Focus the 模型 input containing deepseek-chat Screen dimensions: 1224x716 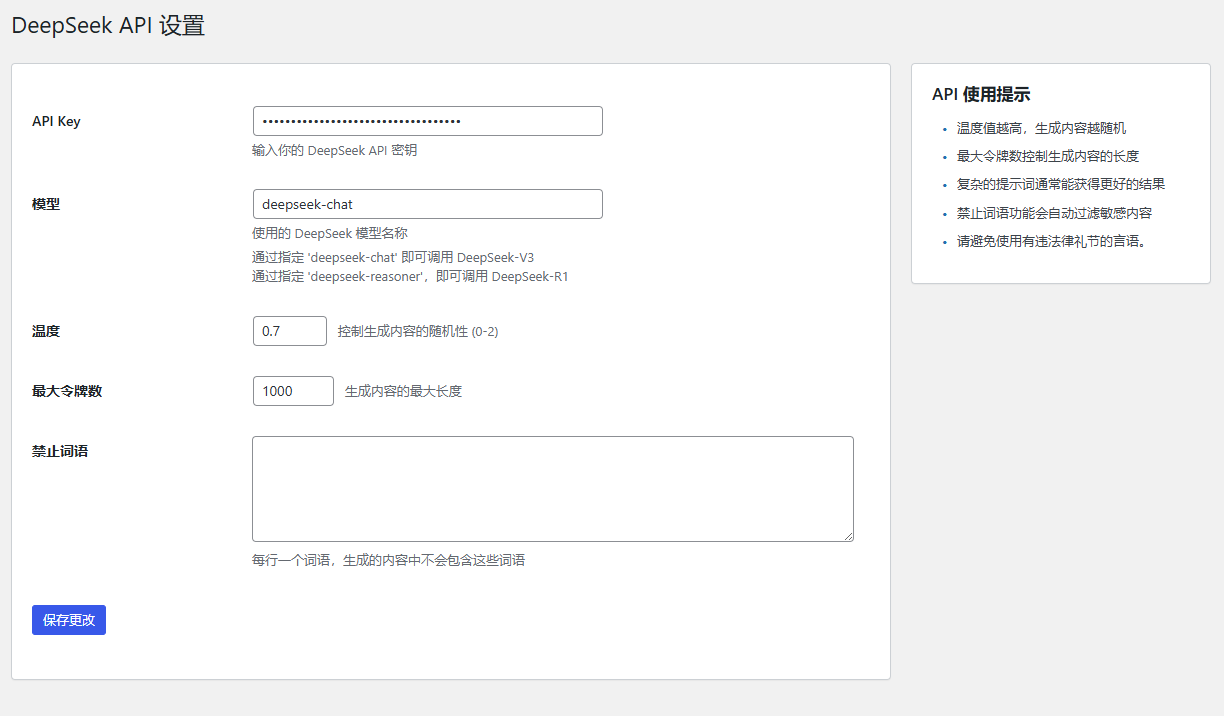[x=427, y=204]
